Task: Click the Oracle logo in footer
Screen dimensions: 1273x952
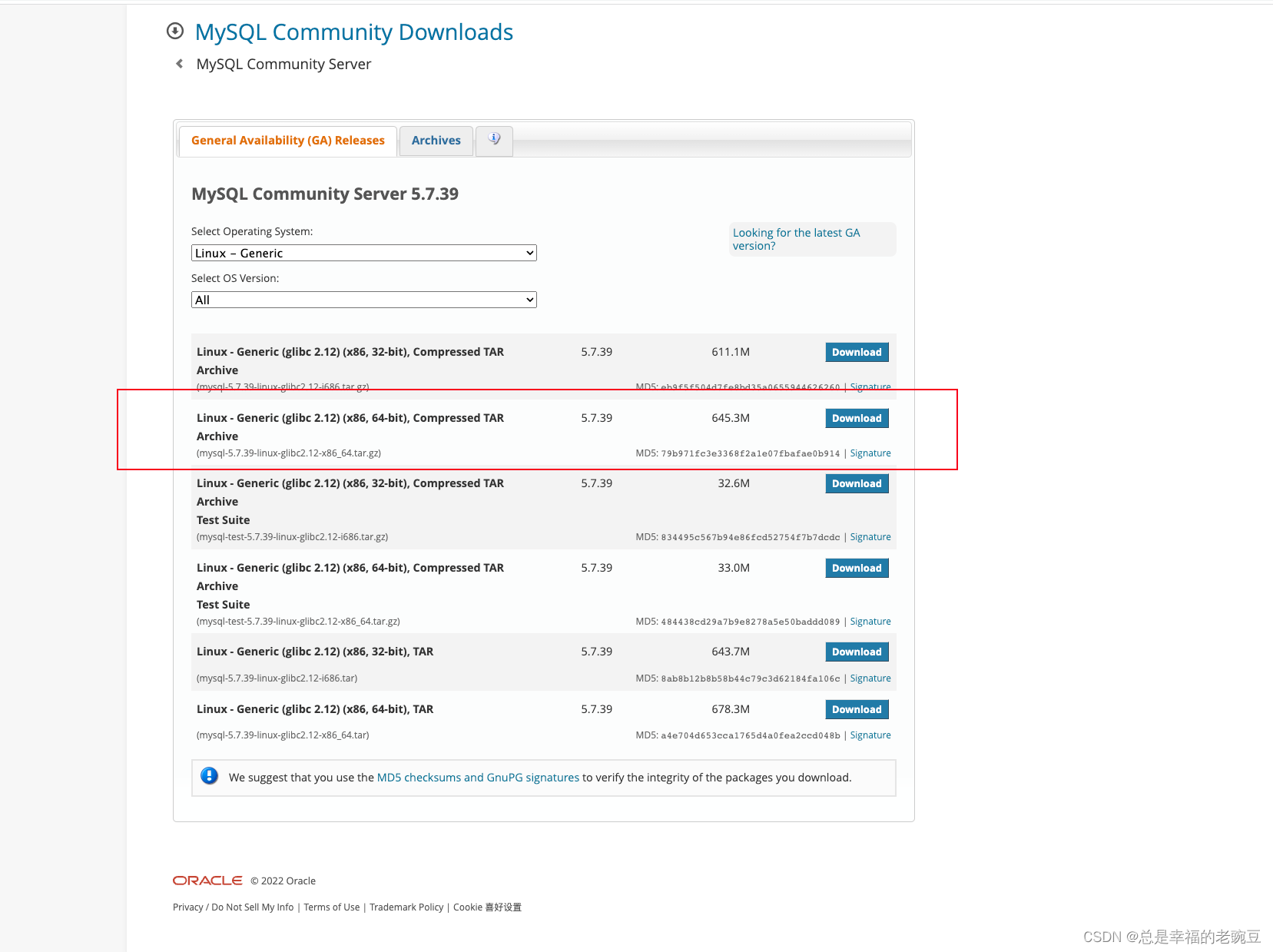Action: click(x=207, y=881)
